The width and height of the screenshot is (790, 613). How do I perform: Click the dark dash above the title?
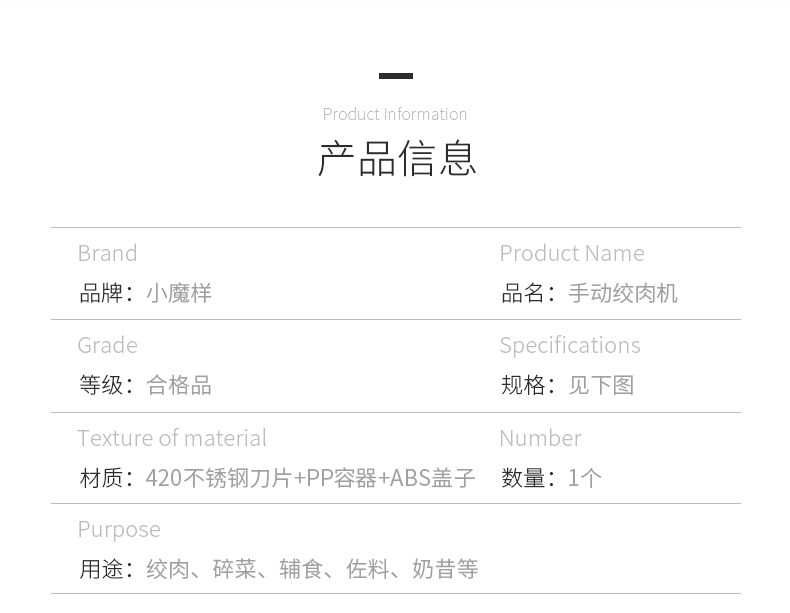click(x=396, y=76)
